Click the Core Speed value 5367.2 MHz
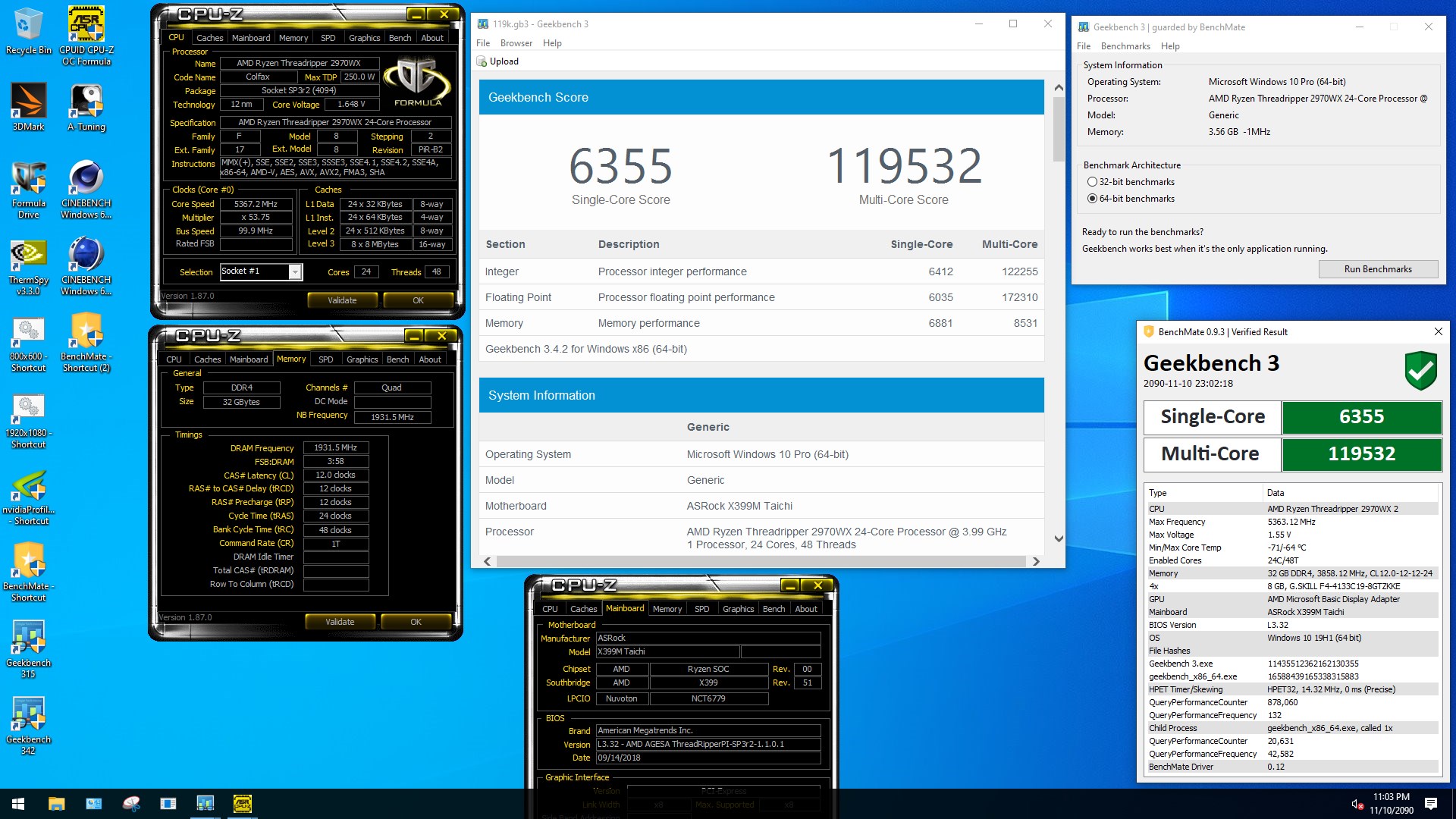Screen dimensions: 1456x819 [x=256, y=204]
